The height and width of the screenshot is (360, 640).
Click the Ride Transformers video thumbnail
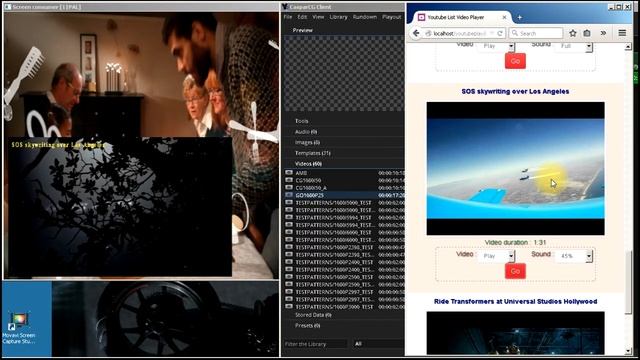(x=516, y=333)
